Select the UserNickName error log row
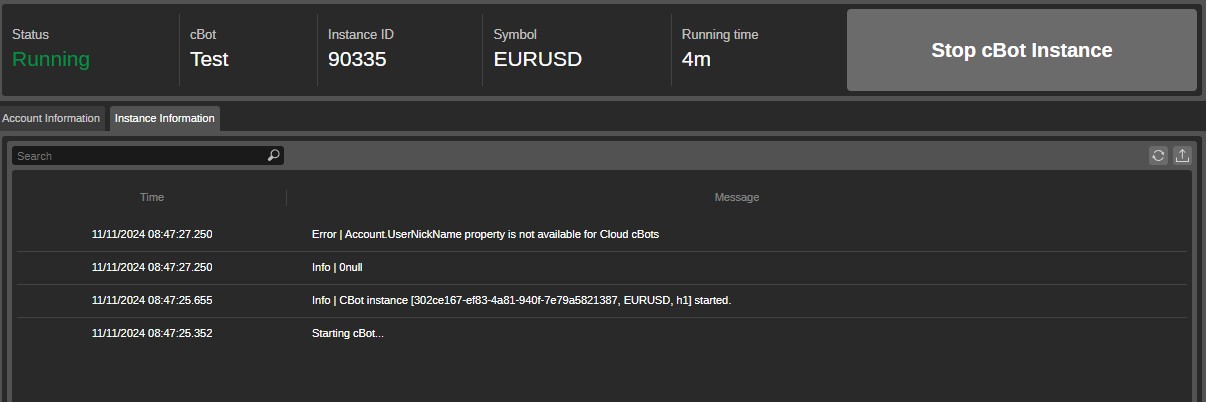Viewport: 1206px width, 402px height. coord(602,234)
